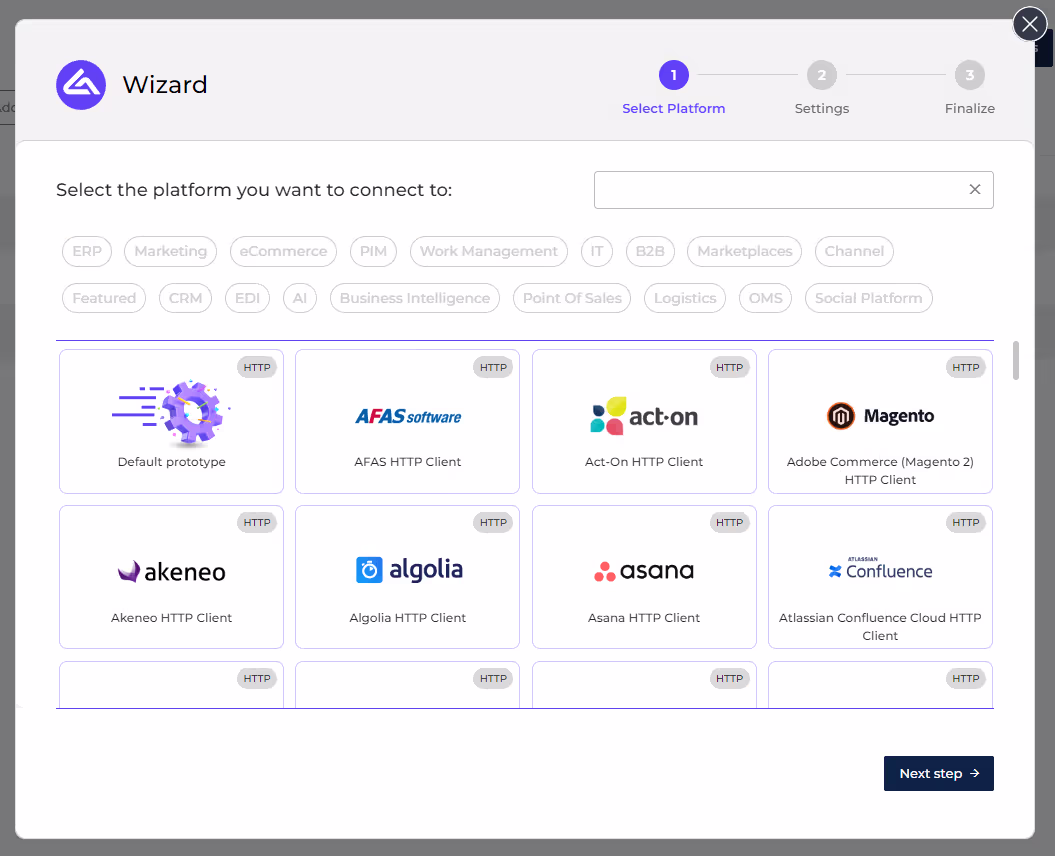Select the Default prototype gear icon
This screenshot has width=1055, height=856.
[171, 413]
